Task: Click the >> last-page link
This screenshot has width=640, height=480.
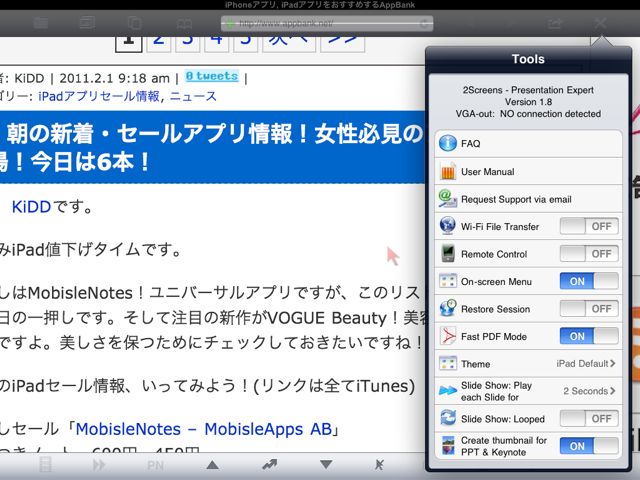Action: pos(342,43)
